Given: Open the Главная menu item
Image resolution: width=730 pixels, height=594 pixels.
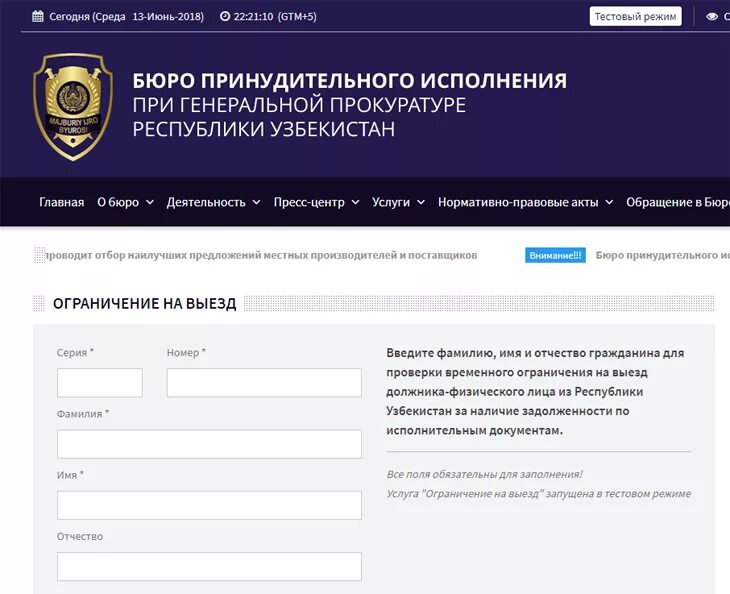Looking at the screenshot, I should [61, 202].
